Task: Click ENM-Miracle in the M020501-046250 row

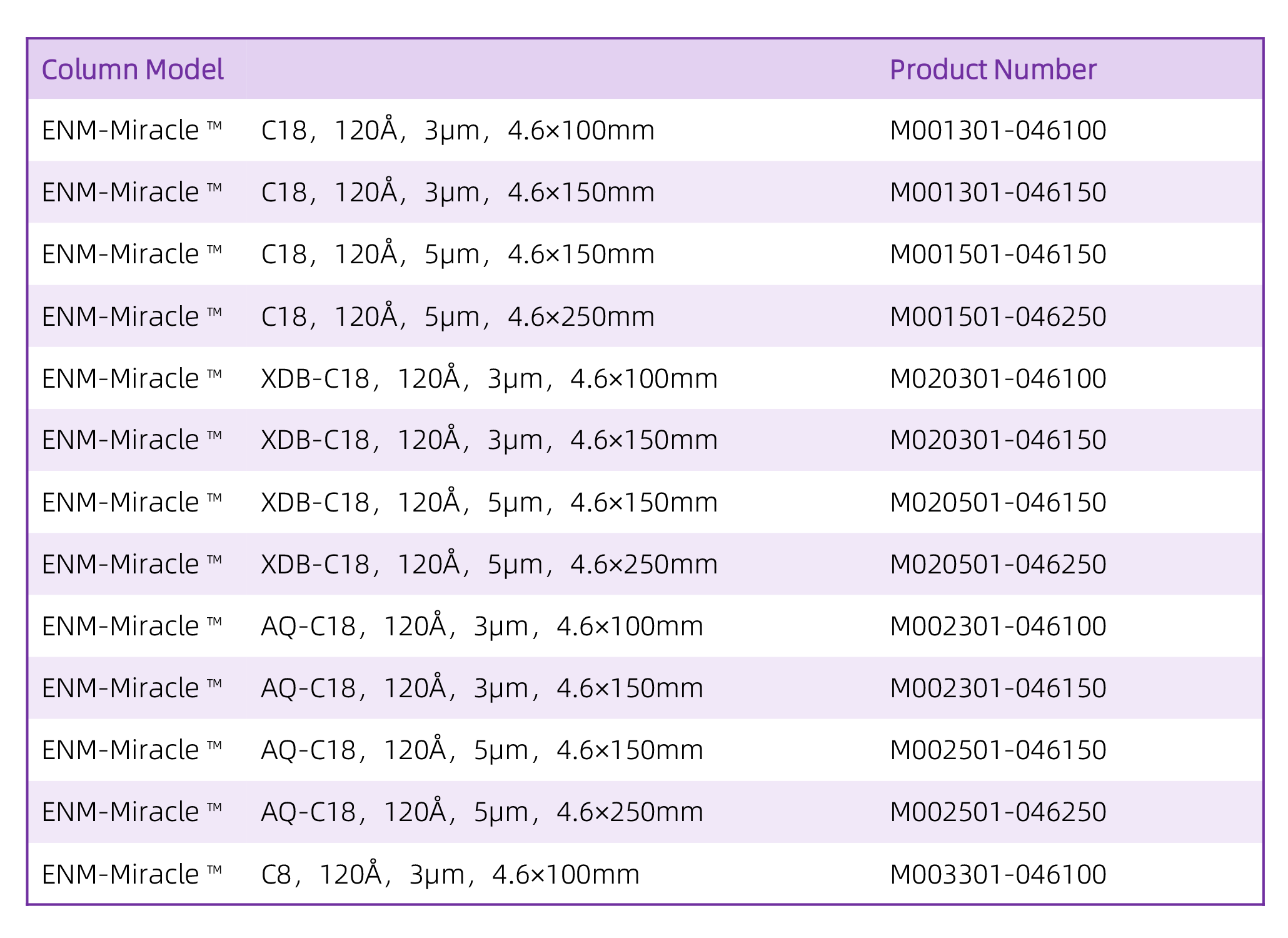Action: [x=132, y=564]
